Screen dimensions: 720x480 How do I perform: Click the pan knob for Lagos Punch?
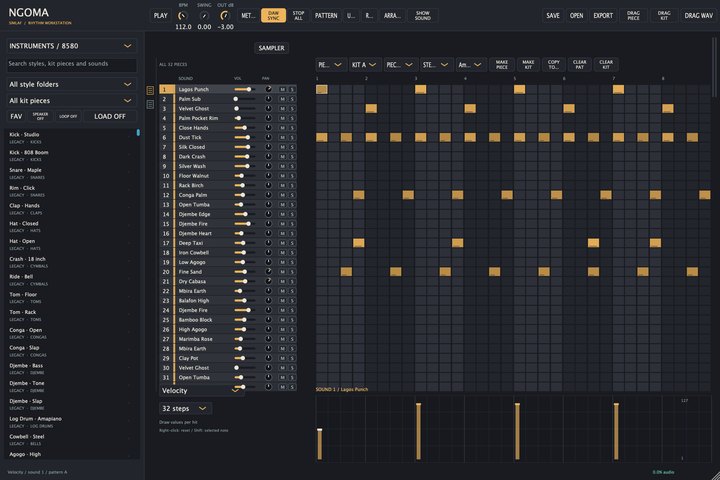(268, 89)
